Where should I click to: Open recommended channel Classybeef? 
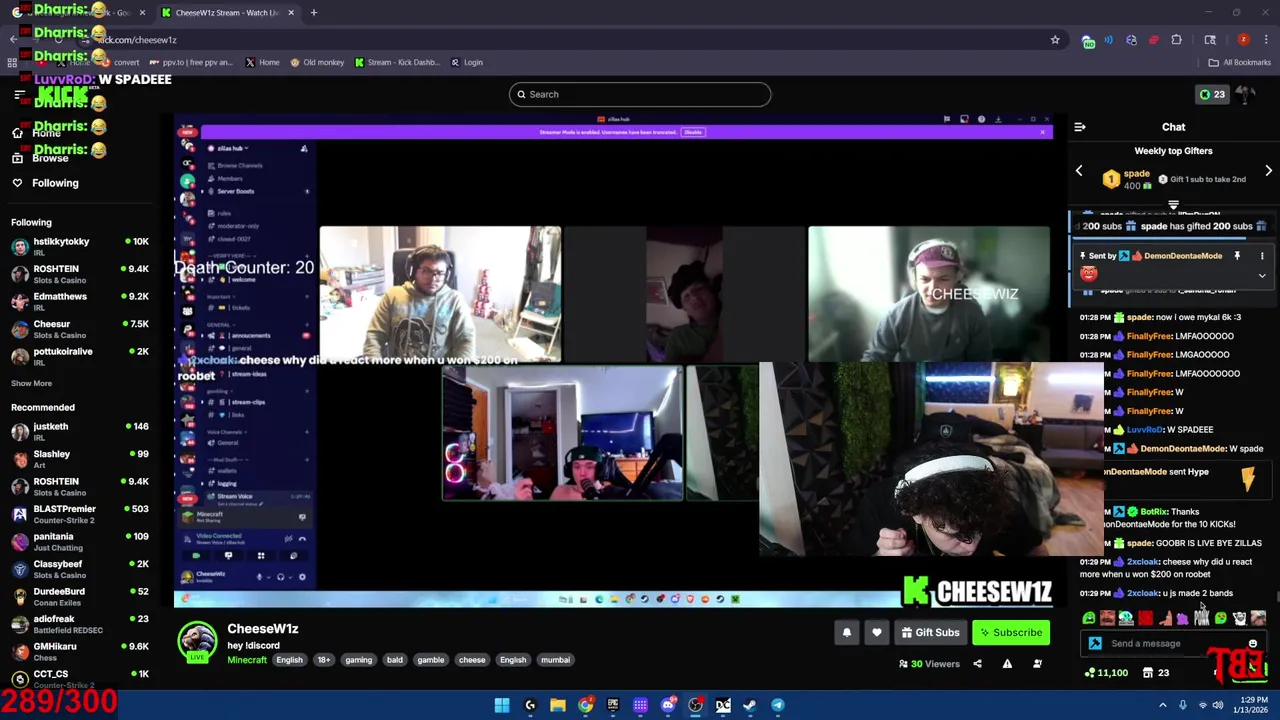coord(80,569)
